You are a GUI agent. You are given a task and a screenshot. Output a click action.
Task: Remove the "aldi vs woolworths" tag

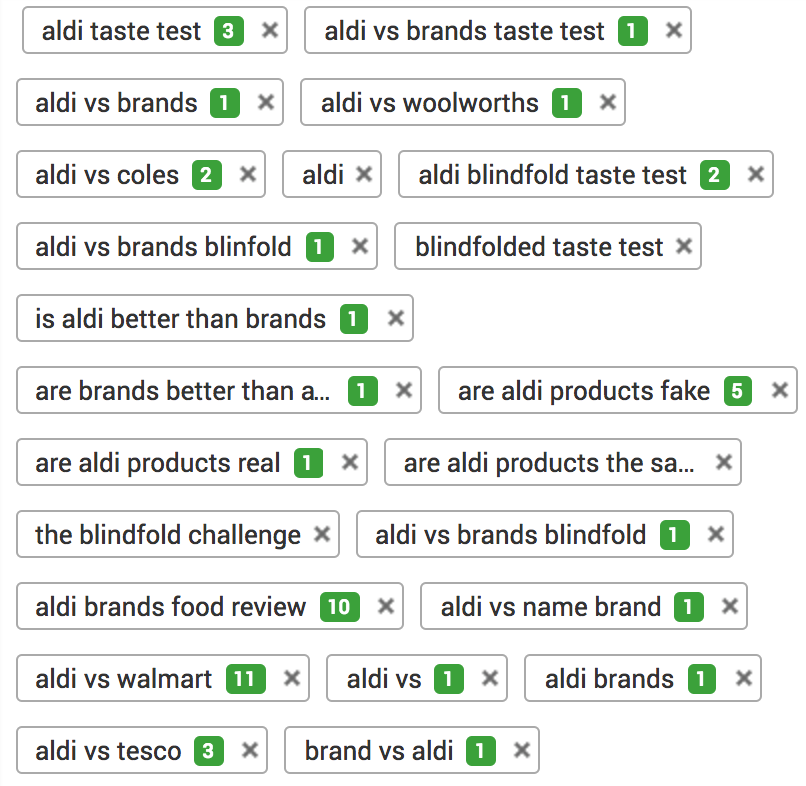[x=607, y=102]
